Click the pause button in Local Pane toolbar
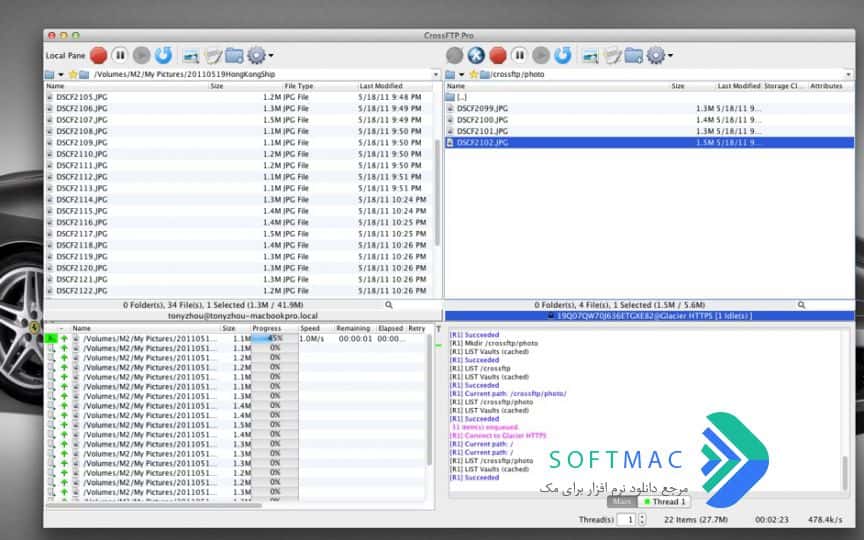Viewport: 864px width, 540px height. [x=120, y=55]
